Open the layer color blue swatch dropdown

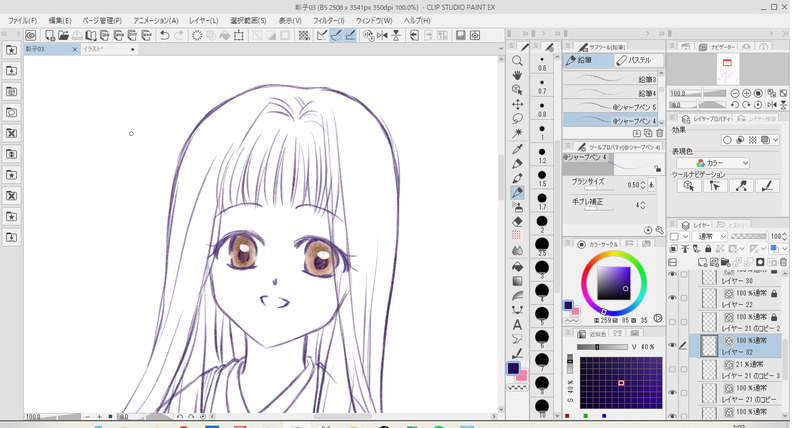click(x=779, y=249)
